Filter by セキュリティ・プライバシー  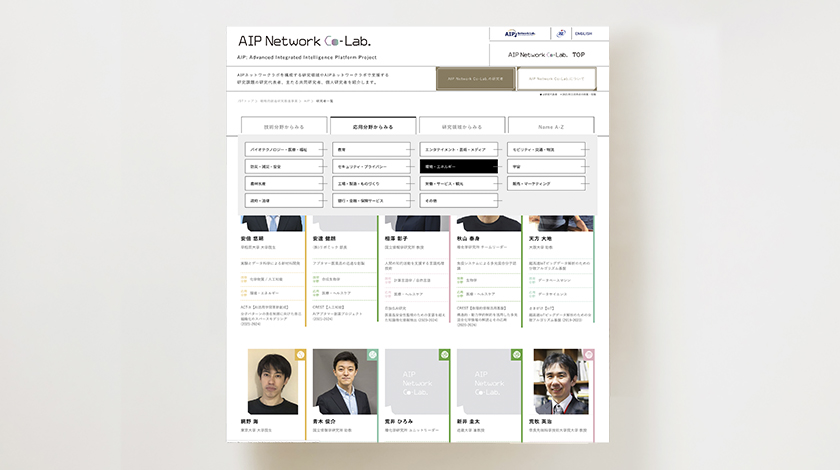(372, 167)
